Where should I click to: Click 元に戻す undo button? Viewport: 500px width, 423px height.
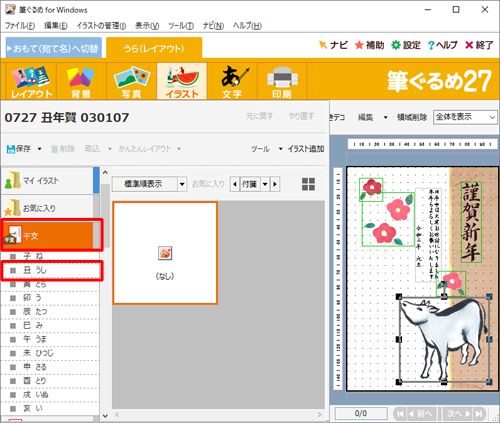click(x=260, y=116)
